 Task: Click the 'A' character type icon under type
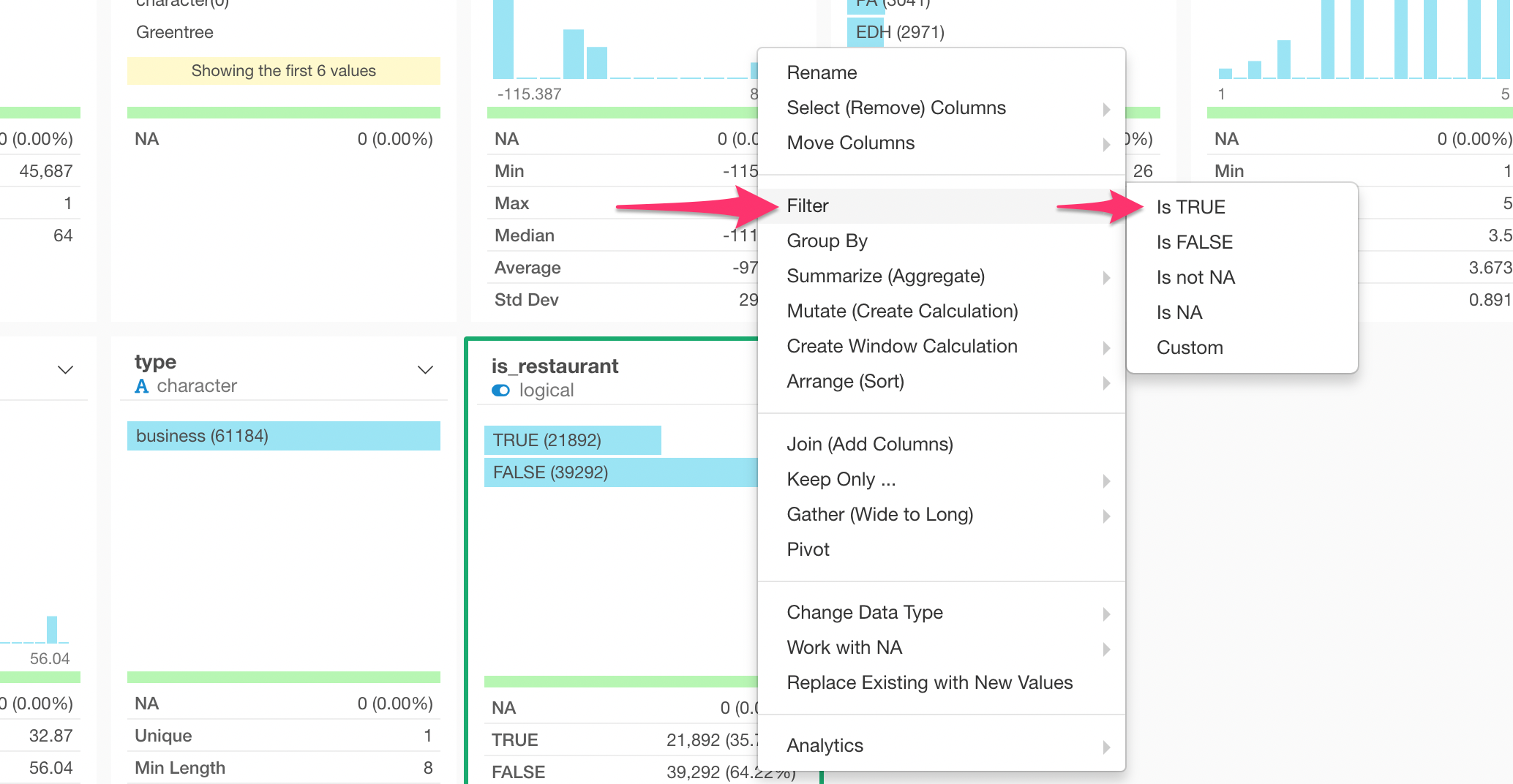click(x=143, y=385)
